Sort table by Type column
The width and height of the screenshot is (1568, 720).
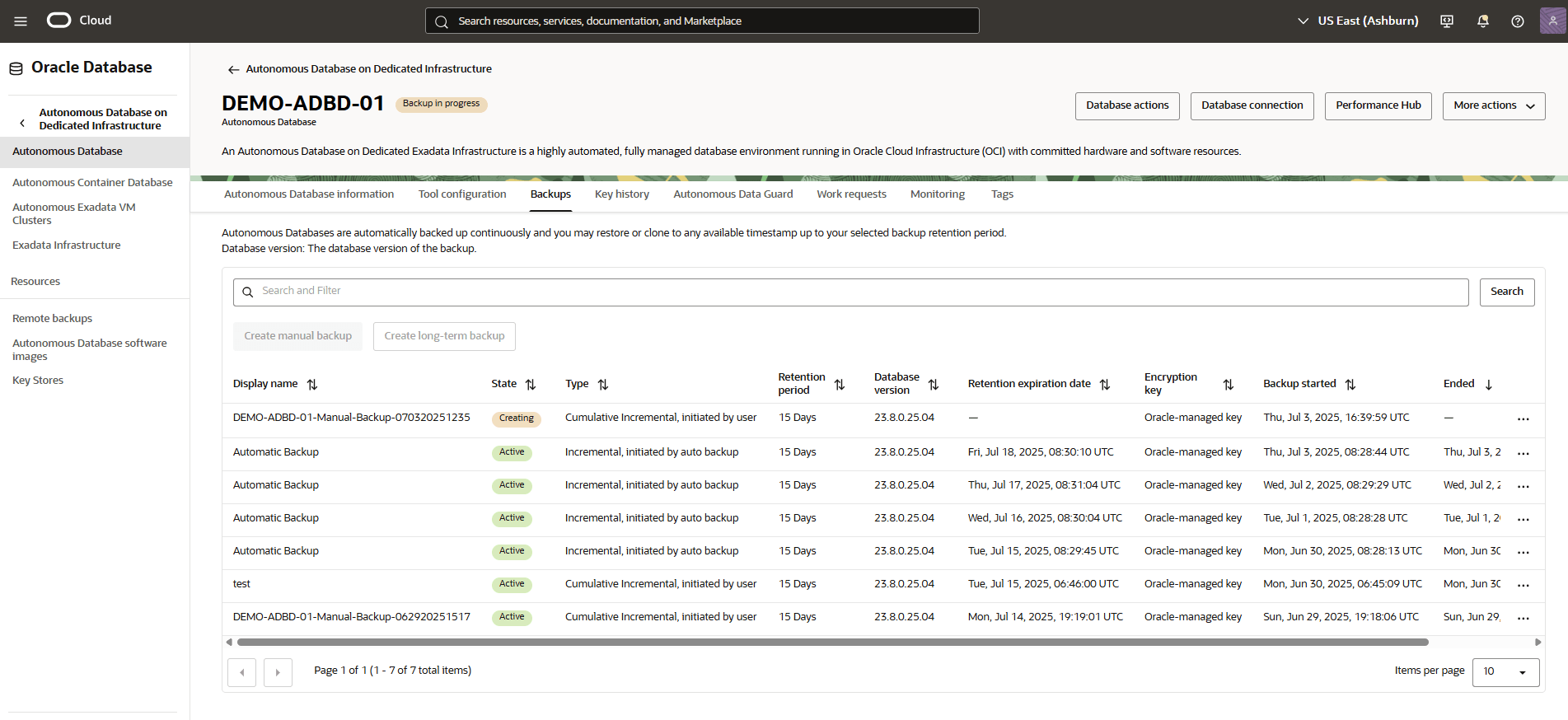tap(603, 385)
